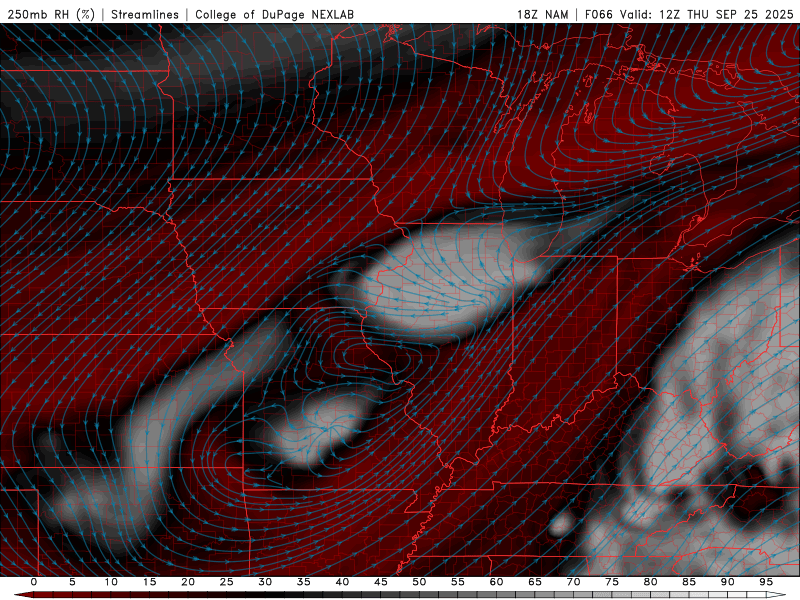The width and height of the screenshot is (800, 600).
Task: Click the "F066" forecast hour text
Action: click(x=598, y=14)
